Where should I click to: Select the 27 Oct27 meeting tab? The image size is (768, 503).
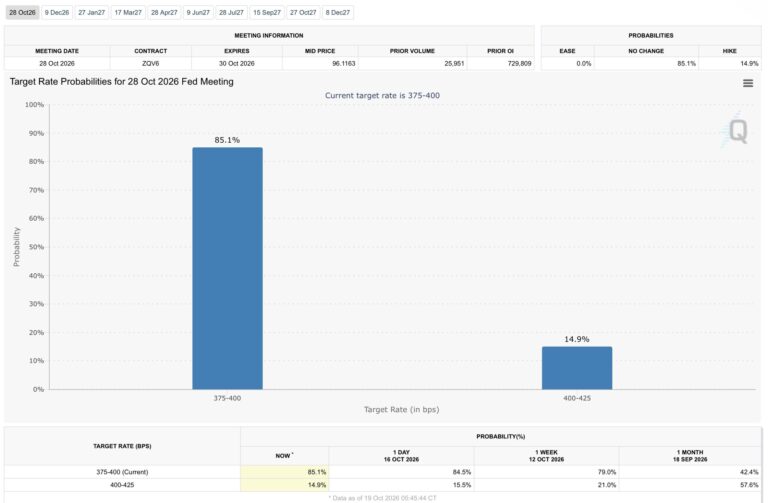(303, 13)
